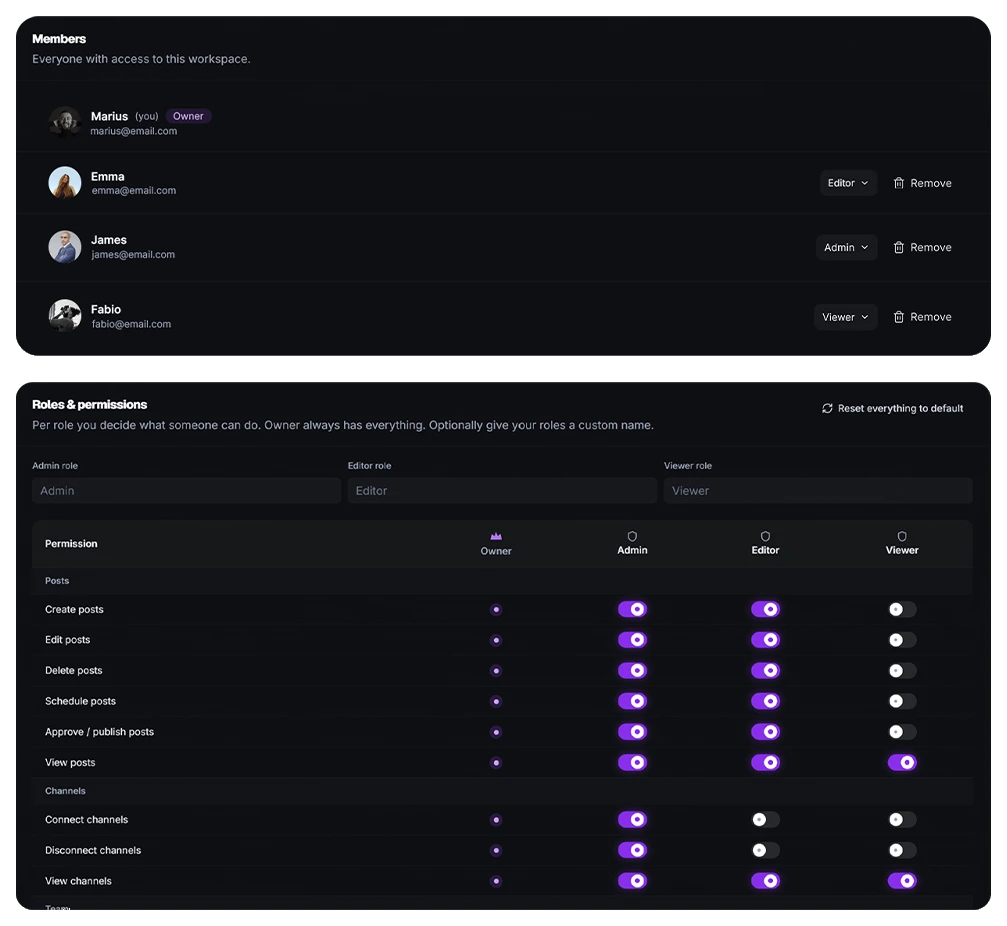Open Emma's Editor role dropdown
The height and width of the screenshot is (926, 1007).
[848, 183]
